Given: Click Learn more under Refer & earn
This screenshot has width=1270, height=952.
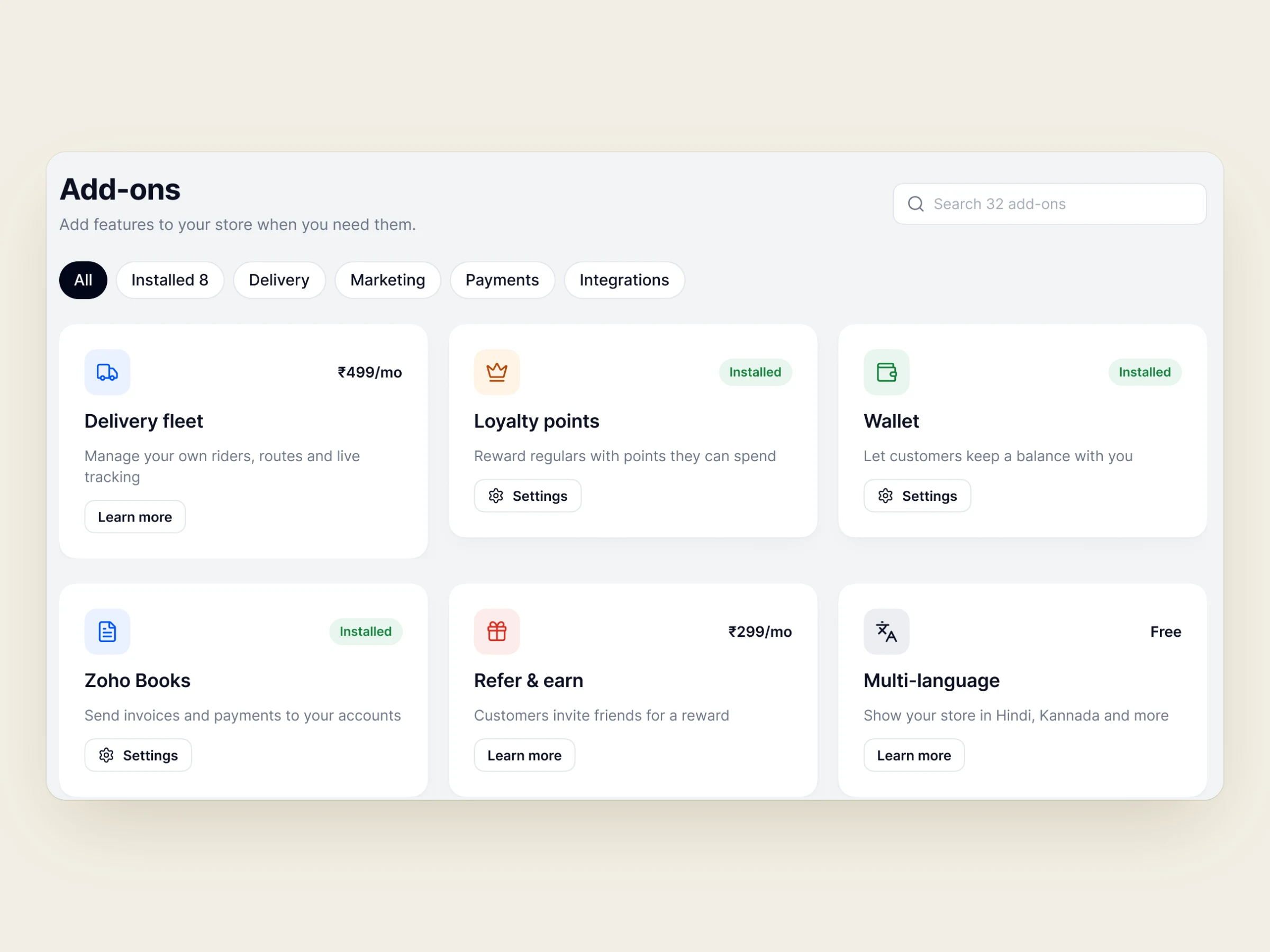Looking at the screenshot, I should point(524,755).
